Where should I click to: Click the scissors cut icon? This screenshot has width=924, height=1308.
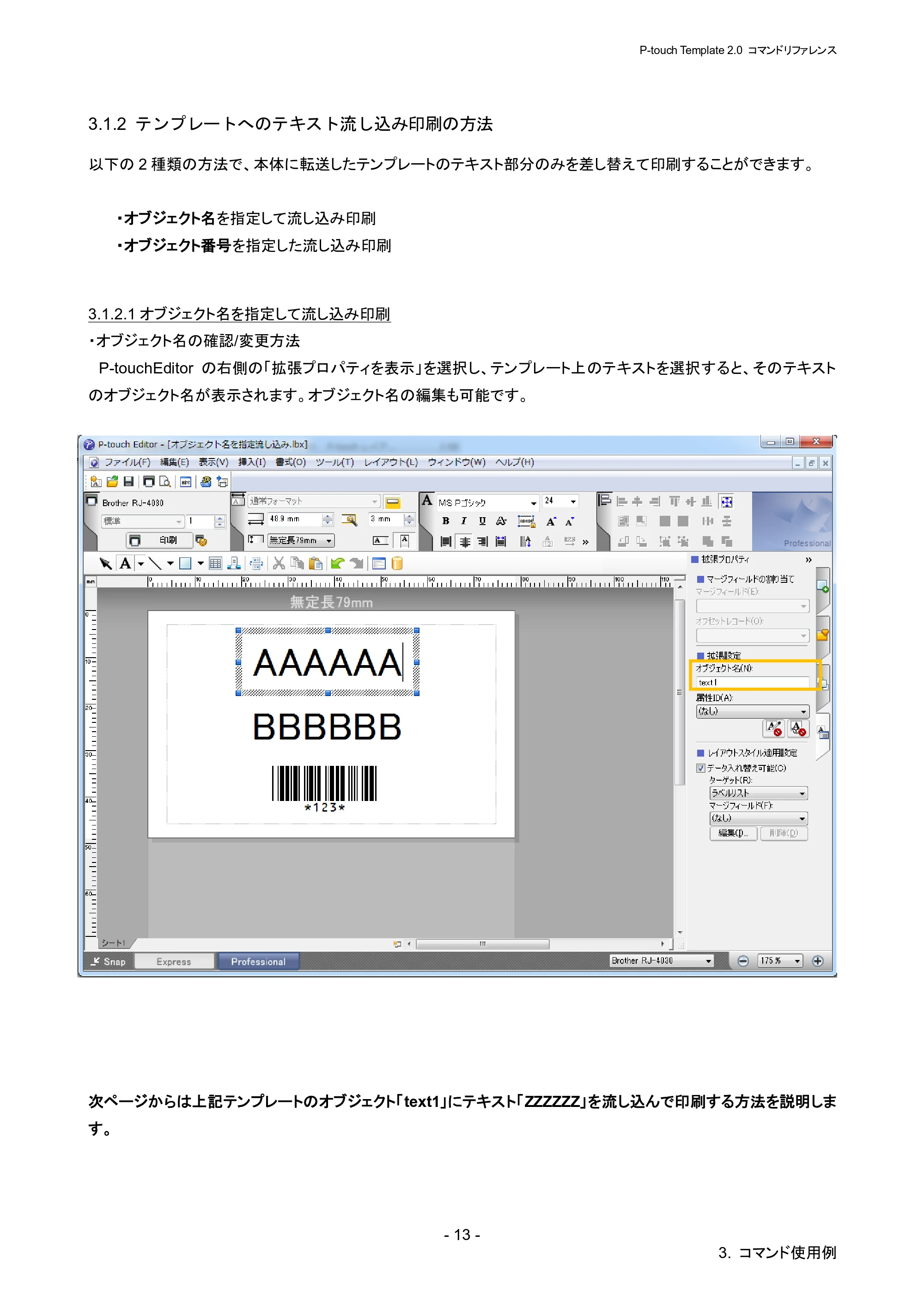coord(279,563)
